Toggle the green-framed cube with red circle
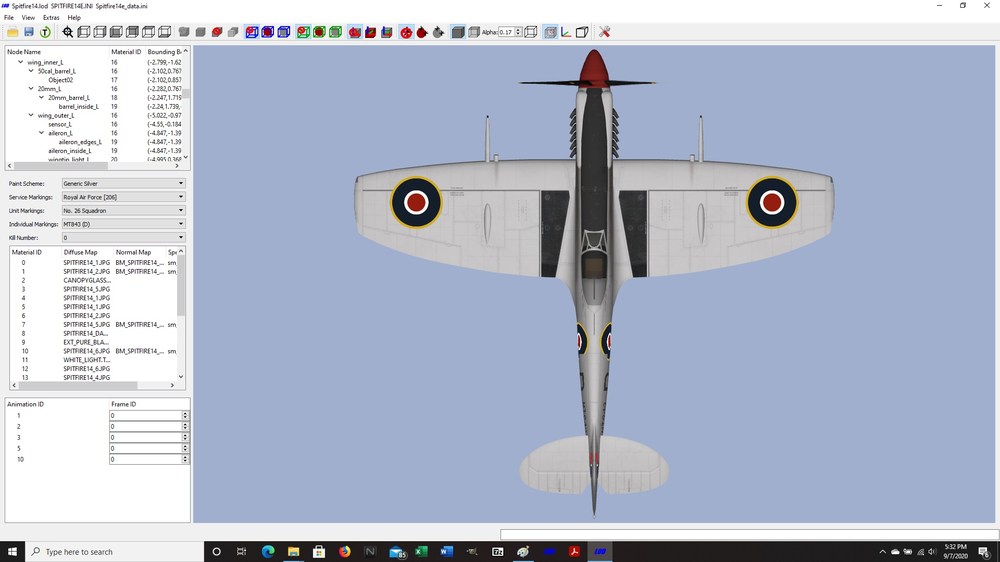The image size is (1000, 562). coord(303,32)
